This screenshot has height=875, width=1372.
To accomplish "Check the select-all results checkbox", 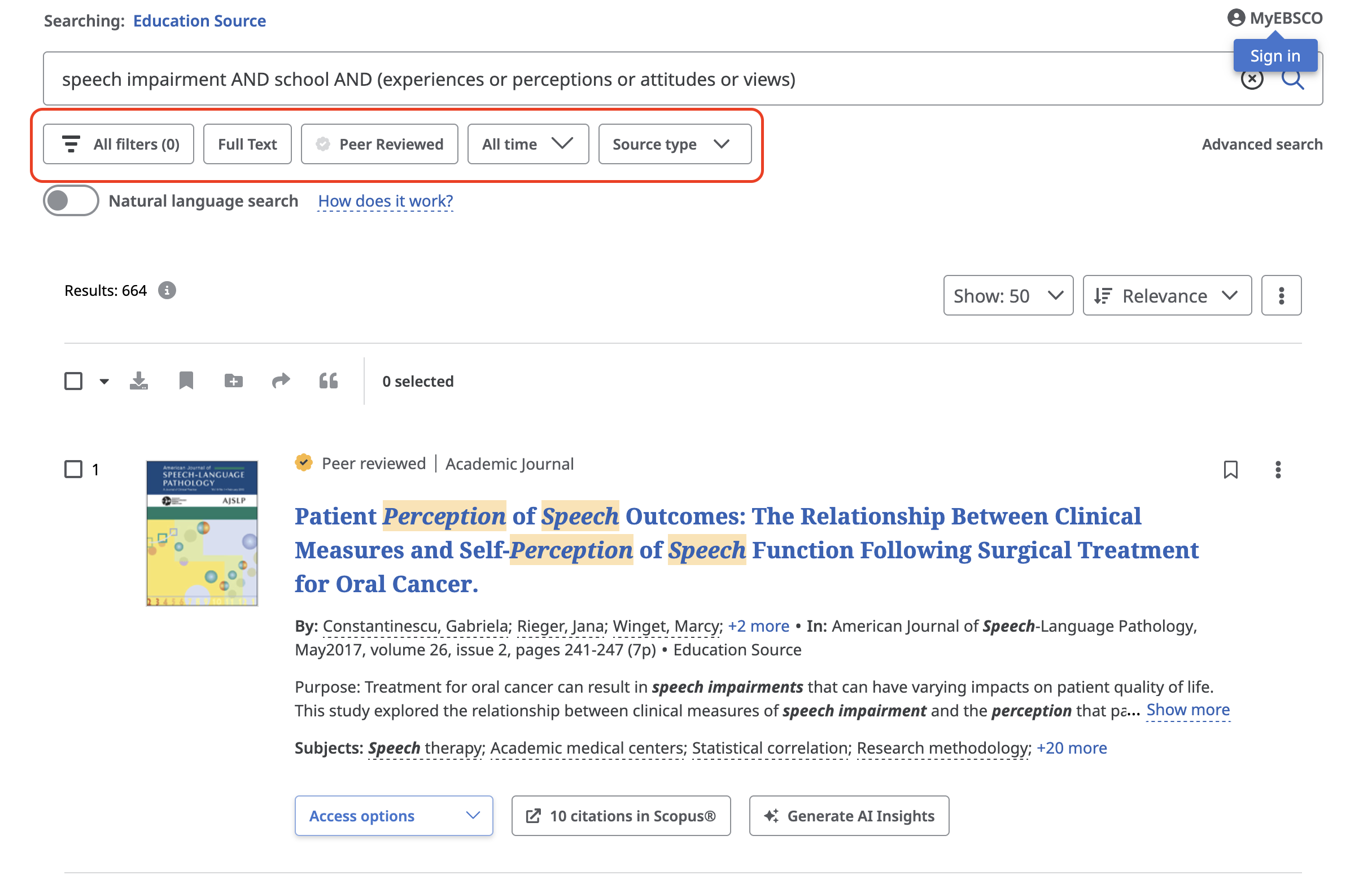I will (73, 380).
